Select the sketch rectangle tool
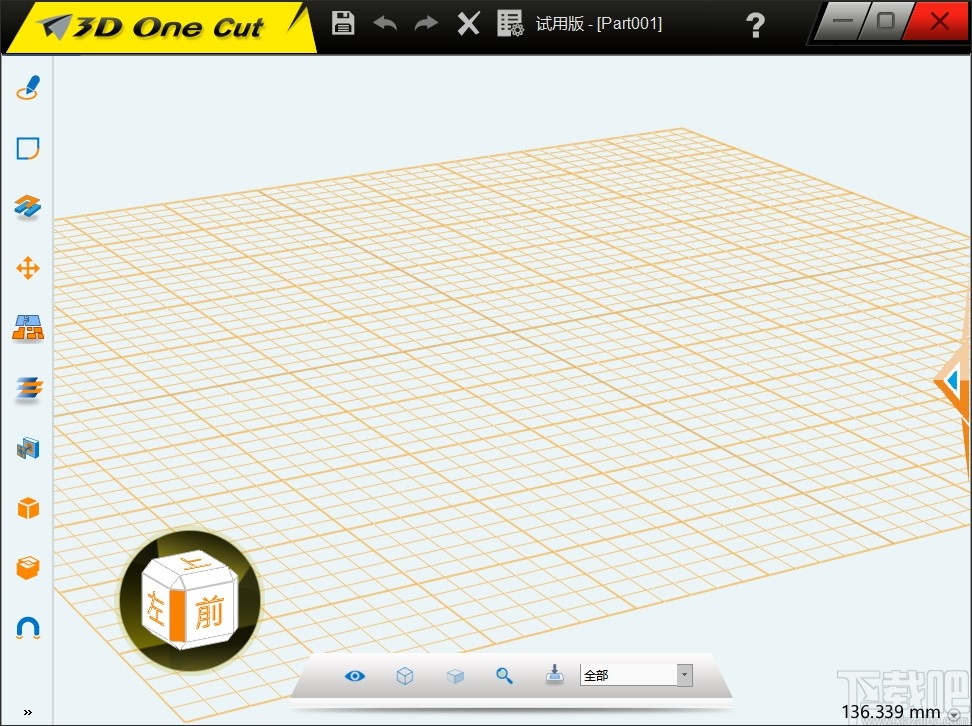Viewport: 972px width, 726px height. [x=27, y=147]
